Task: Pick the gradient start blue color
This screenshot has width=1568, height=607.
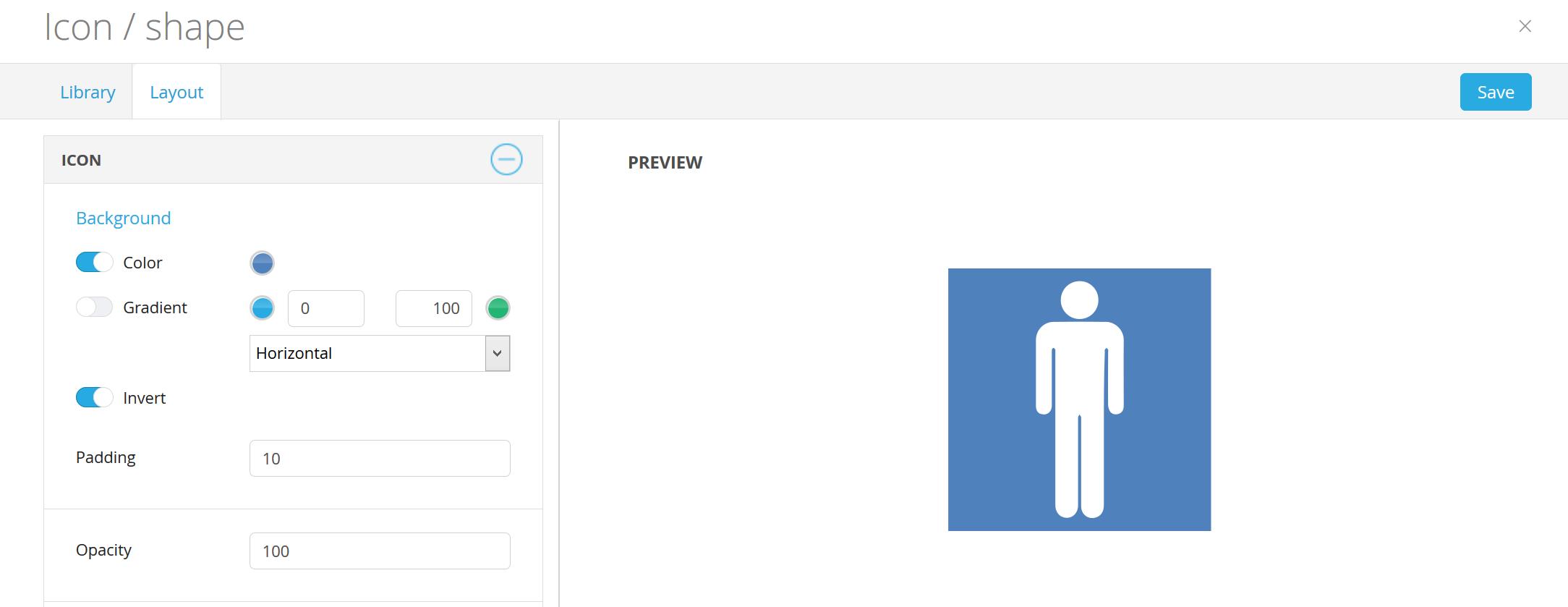Action: click(x=262, y=308)
